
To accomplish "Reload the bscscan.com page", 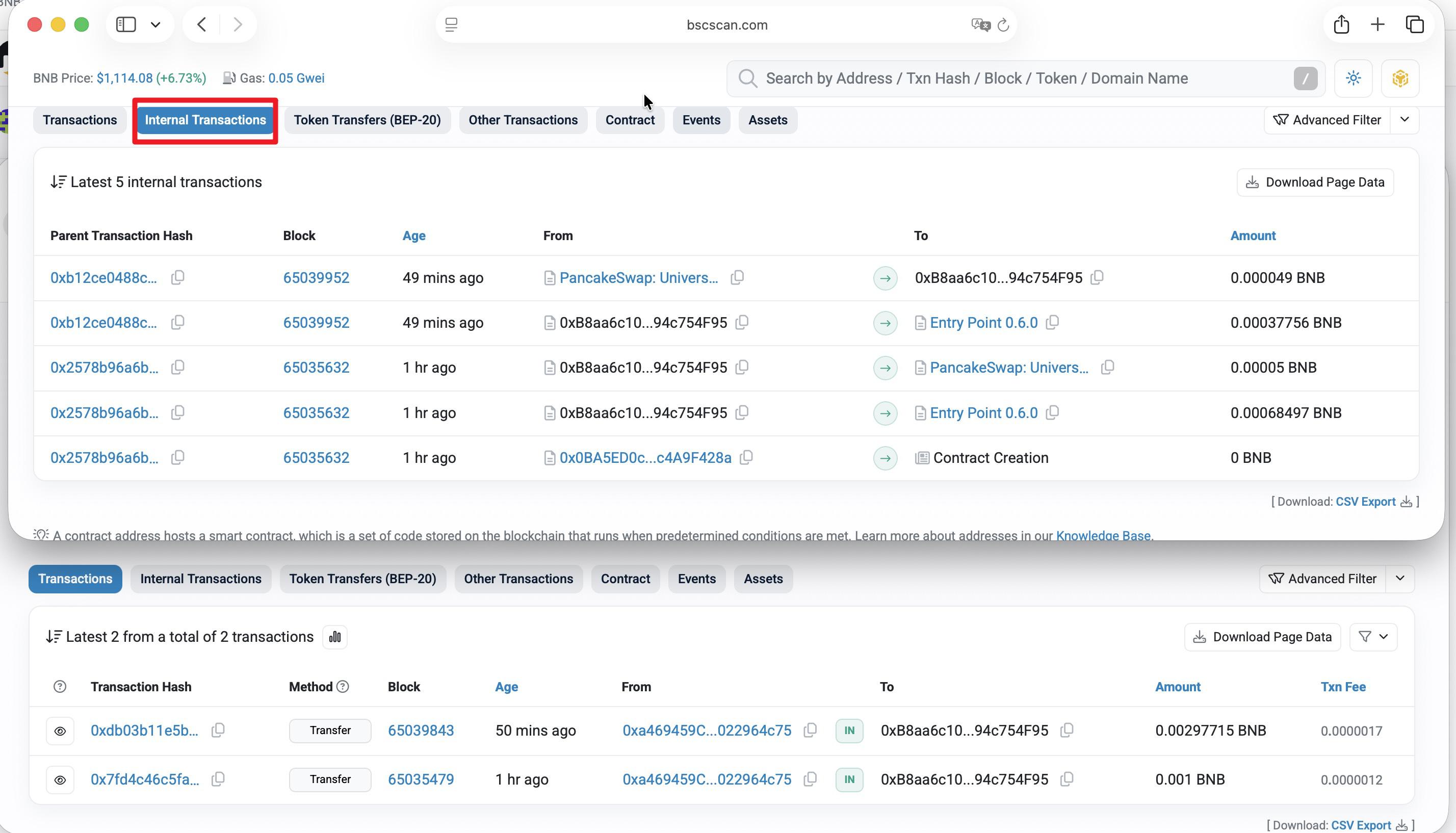I will [x=1003, y=24].
